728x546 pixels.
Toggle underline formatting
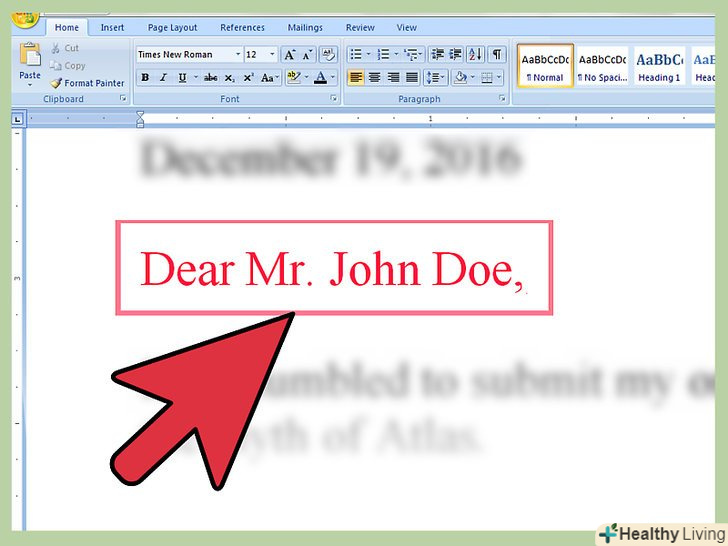[x=182, y=78]
